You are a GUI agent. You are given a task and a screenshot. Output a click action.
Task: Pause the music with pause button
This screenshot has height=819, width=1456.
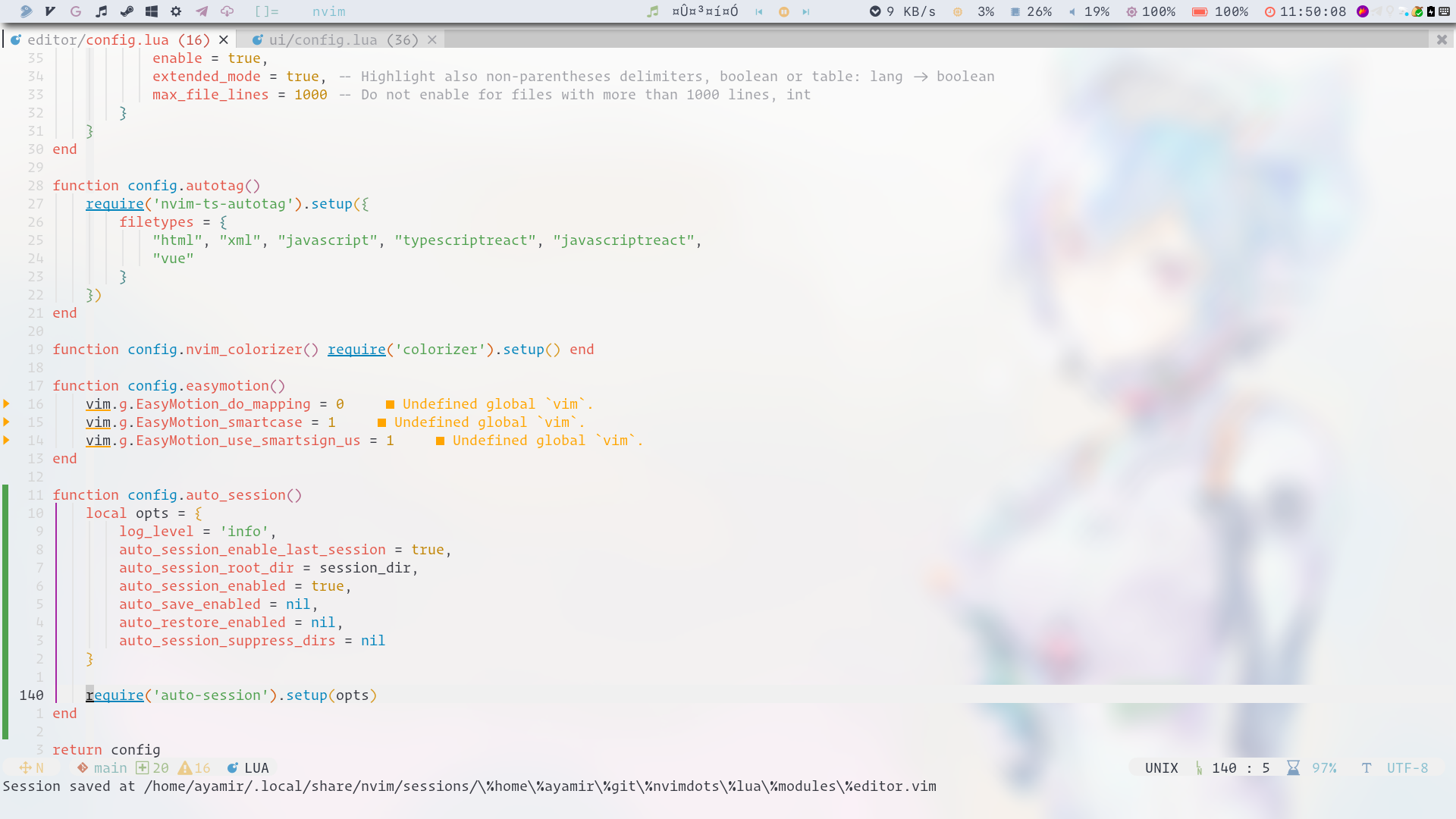(x=784, y=11)
